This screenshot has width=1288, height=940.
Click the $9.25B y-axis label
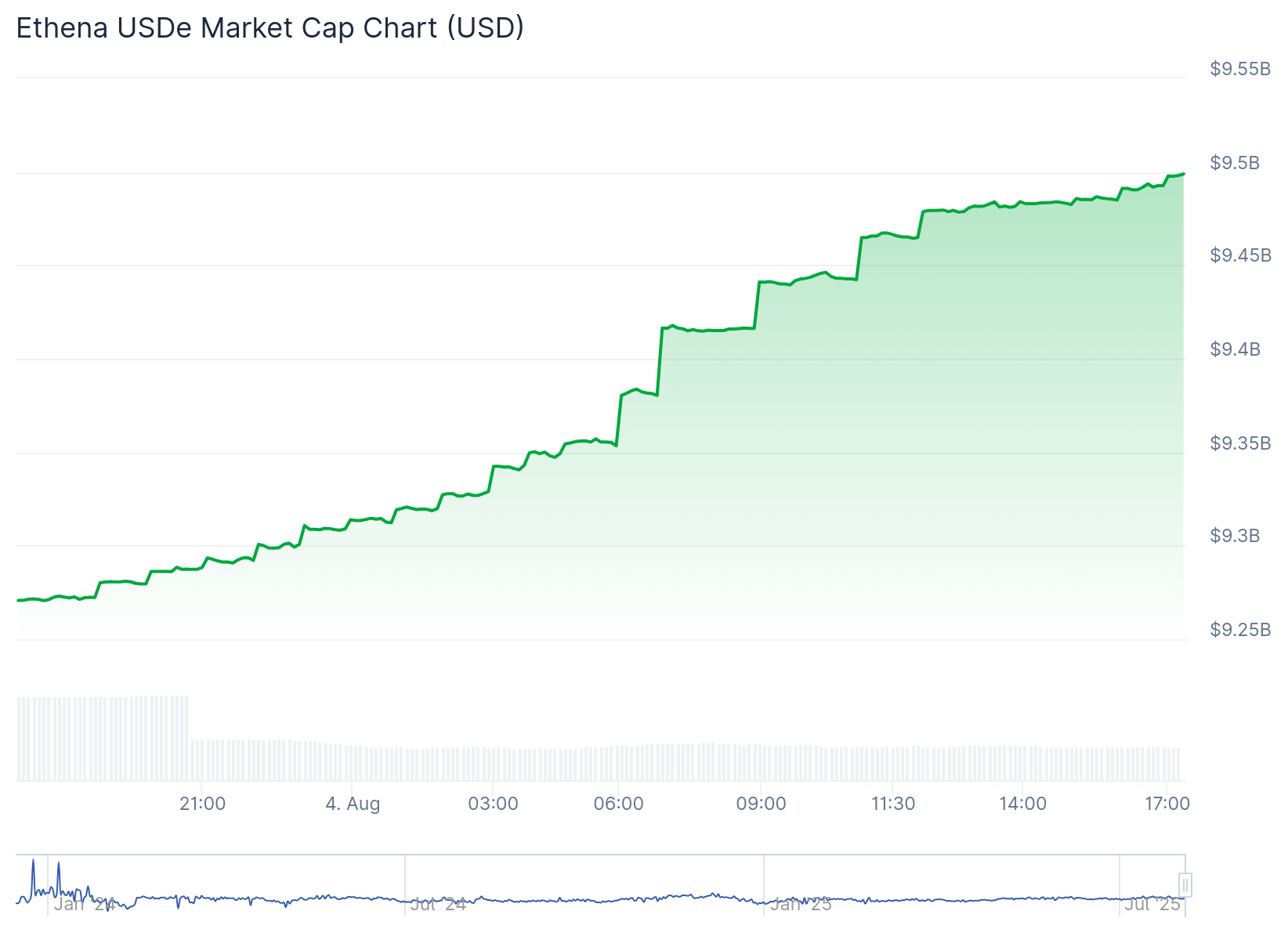click(1240, 630)
